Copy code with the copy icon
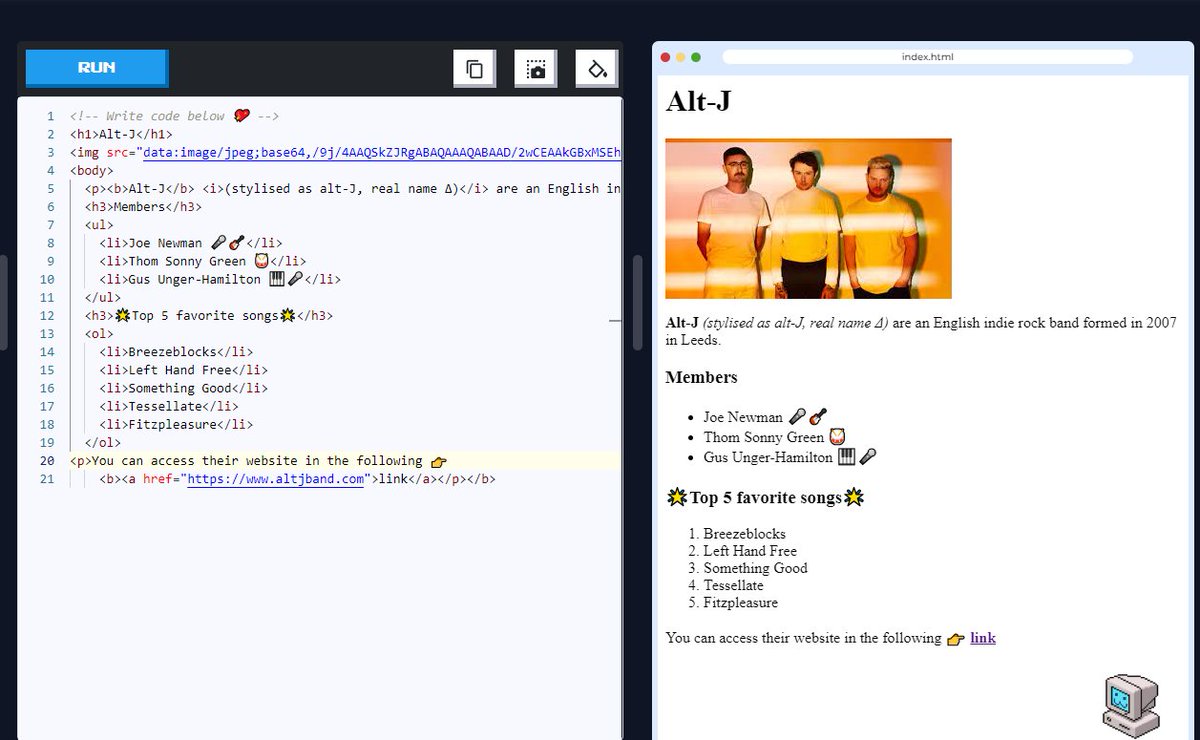This screenshot has width=1200, height=740. click(x=475, y=69)
